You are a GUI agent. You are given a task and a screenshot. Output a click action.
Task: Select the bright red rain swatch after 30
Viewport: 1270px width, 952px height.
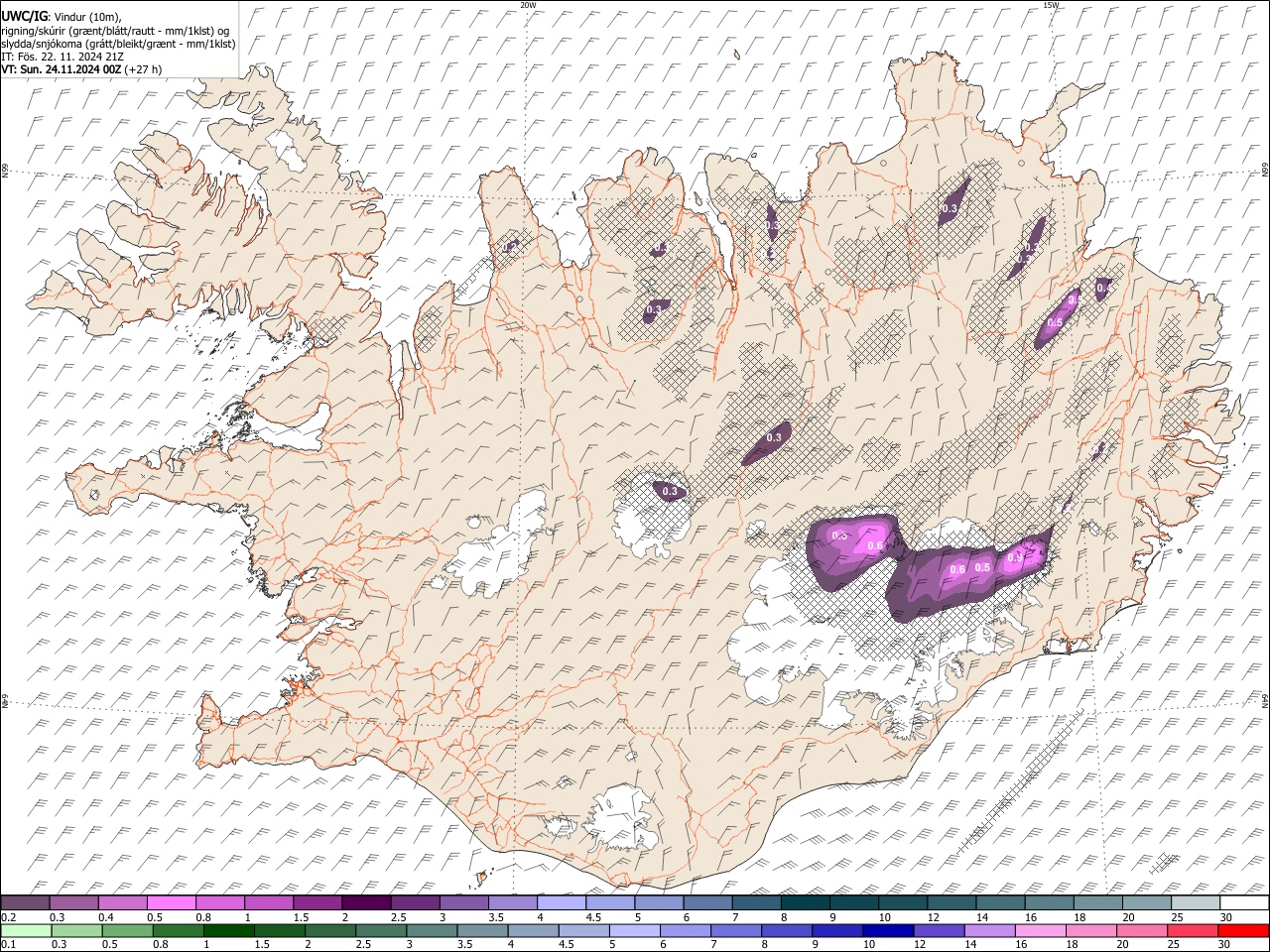pos(1244,930)
